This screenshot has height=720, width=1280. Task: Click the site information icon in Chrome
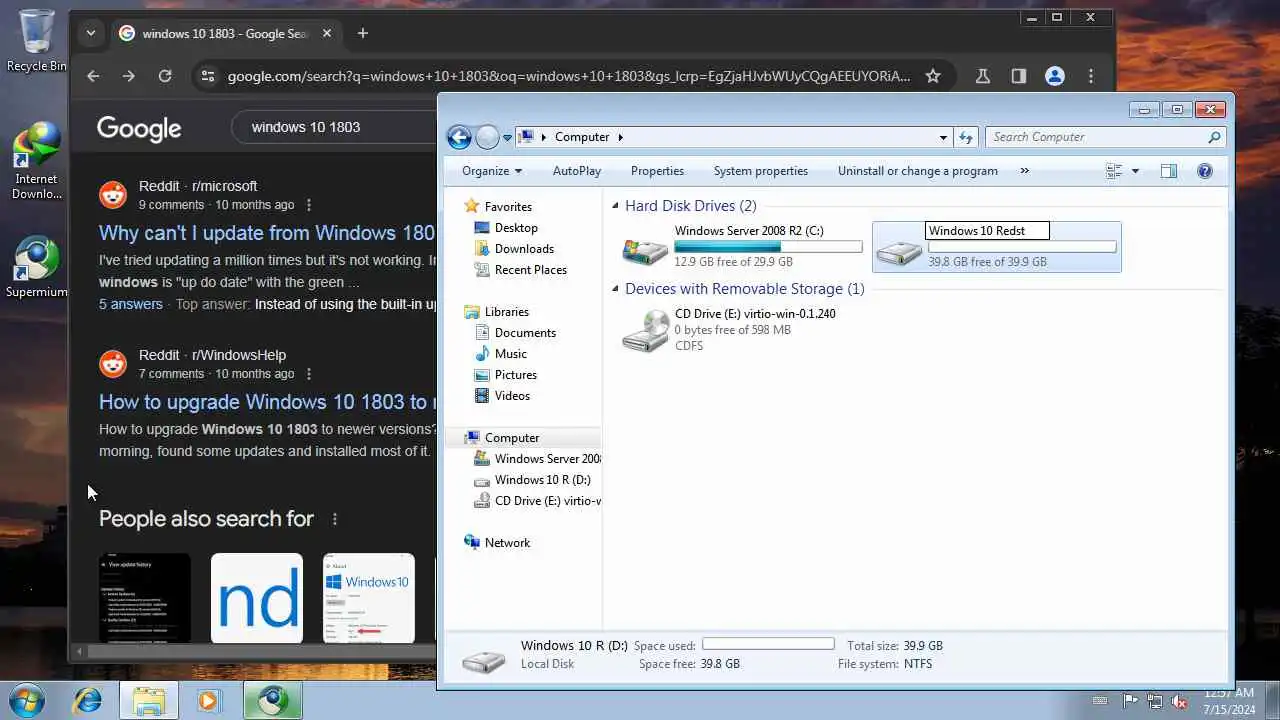207,76
